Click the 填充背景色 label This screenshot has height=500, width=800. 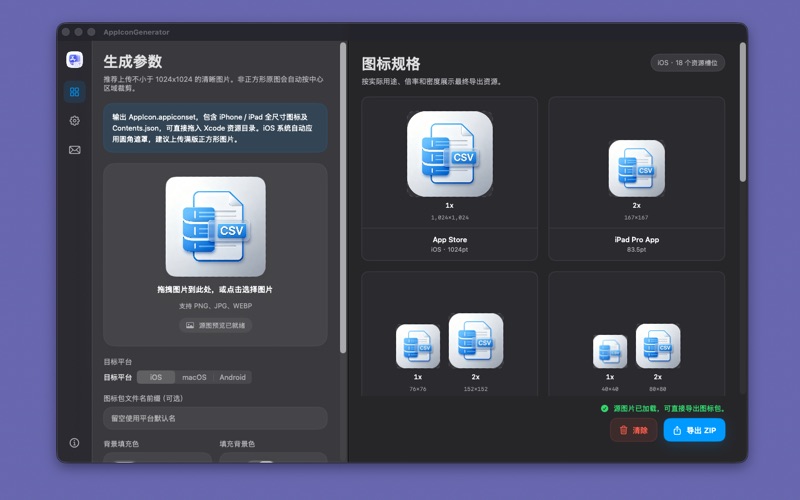click(237, 444)
